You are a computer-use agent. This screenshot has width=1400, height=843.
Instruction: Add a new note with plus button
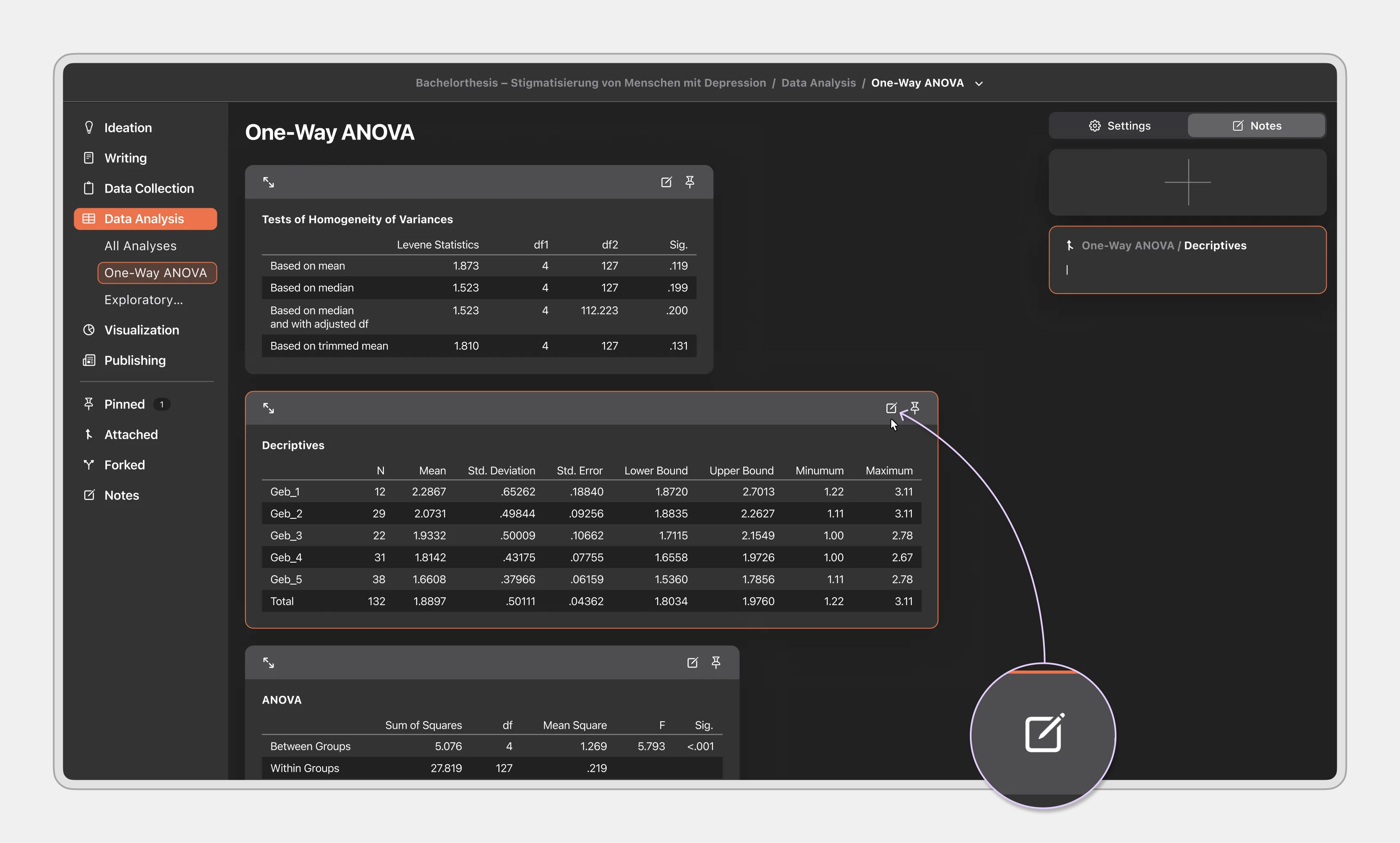(1187, 183)
